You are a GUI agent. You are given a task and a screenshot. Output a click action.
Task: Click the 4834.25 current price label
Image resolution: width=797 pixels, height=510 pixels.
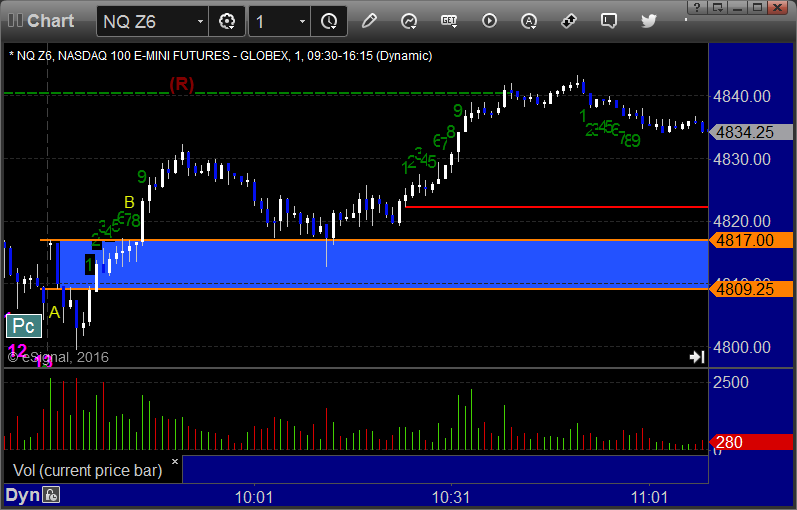(751, 132)
